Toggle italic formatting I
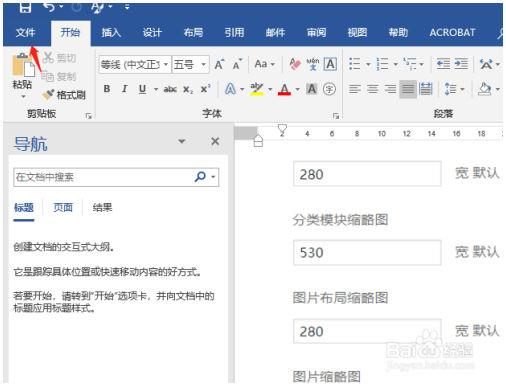The image size is (506, 386). click(124, 89)
